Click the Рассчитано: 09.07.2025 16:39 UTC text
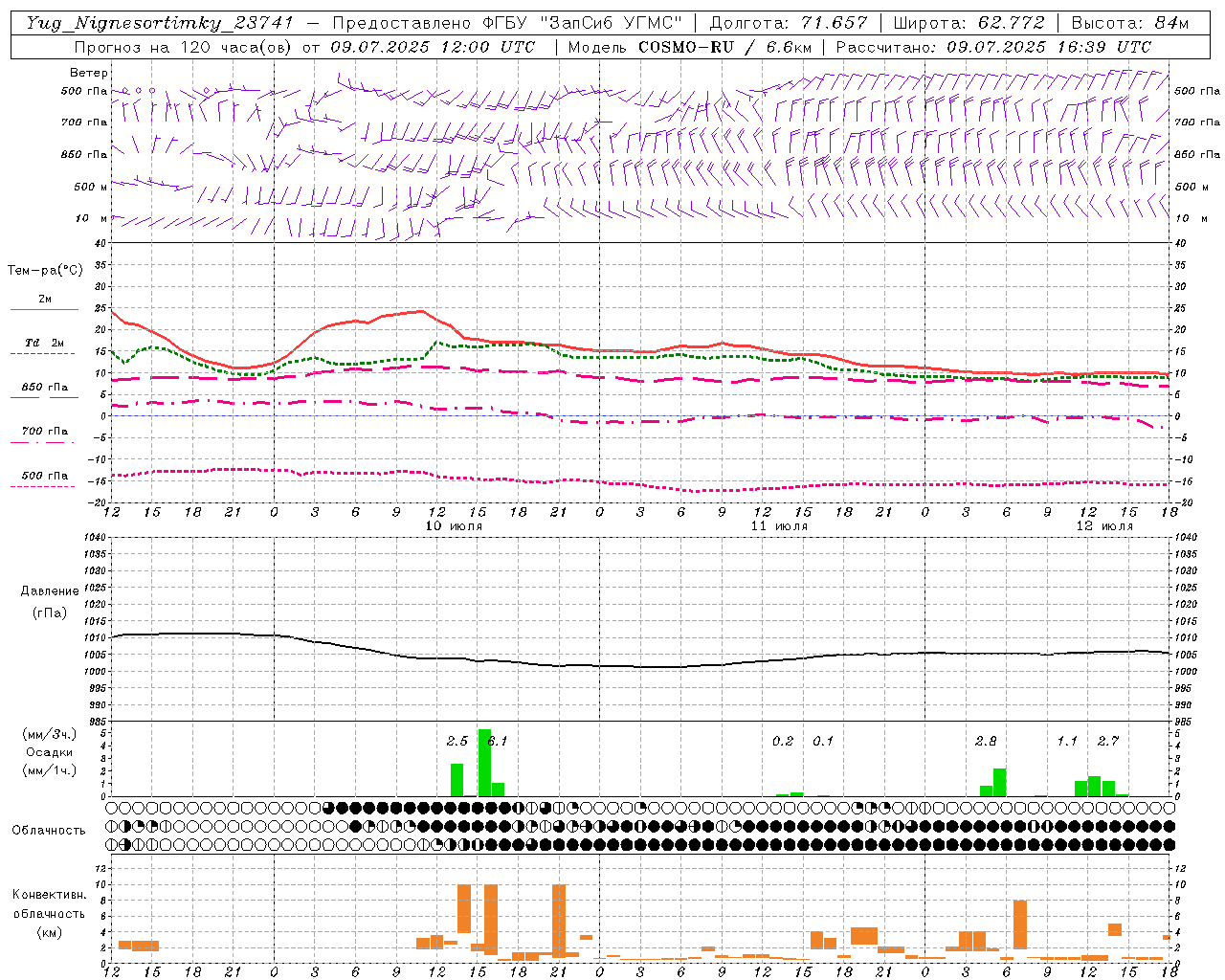 pos(993,47)
